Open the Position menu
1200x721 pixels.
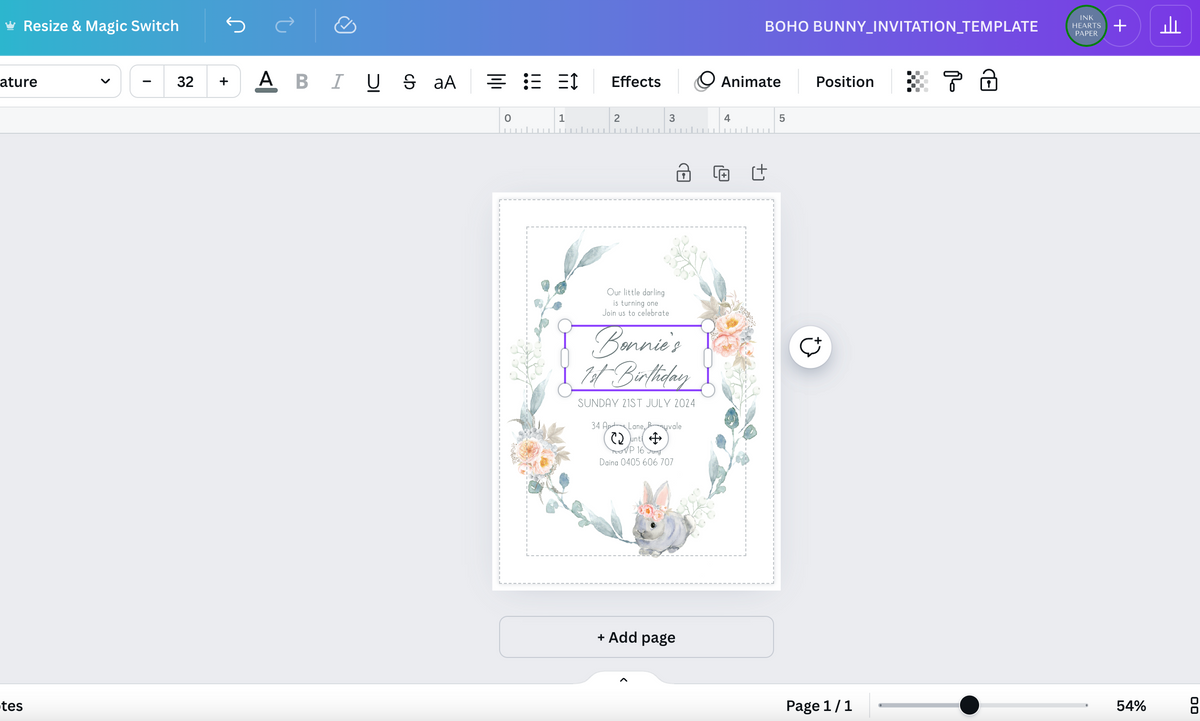pyautogui.click(x=844, y=81)
